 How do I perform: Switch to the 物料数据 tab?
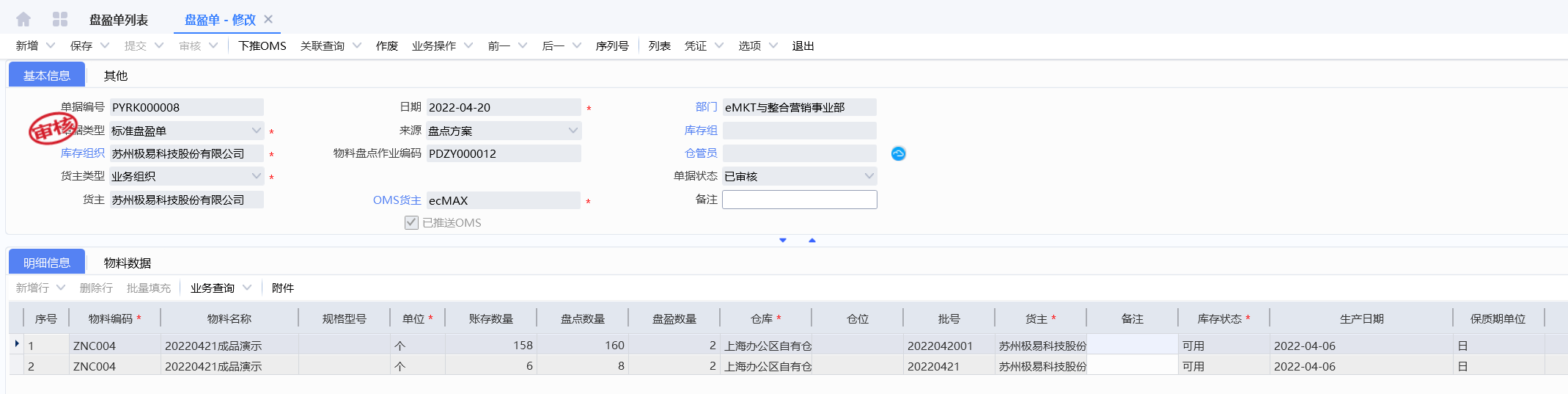tap(128, 263)
